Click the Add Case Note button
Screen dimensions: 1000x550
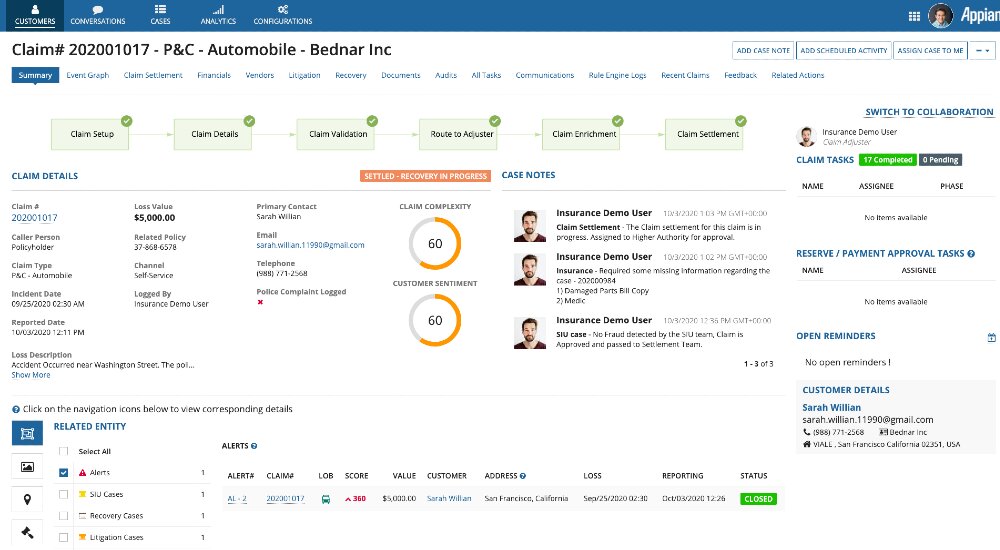pyautogui.click(x=763, y=50)
